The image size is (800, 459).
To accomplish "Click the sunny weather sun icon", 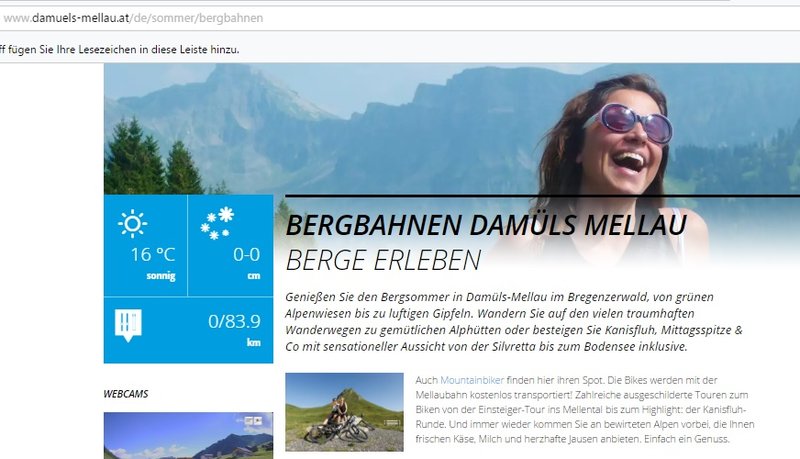I will click(133, 223).
